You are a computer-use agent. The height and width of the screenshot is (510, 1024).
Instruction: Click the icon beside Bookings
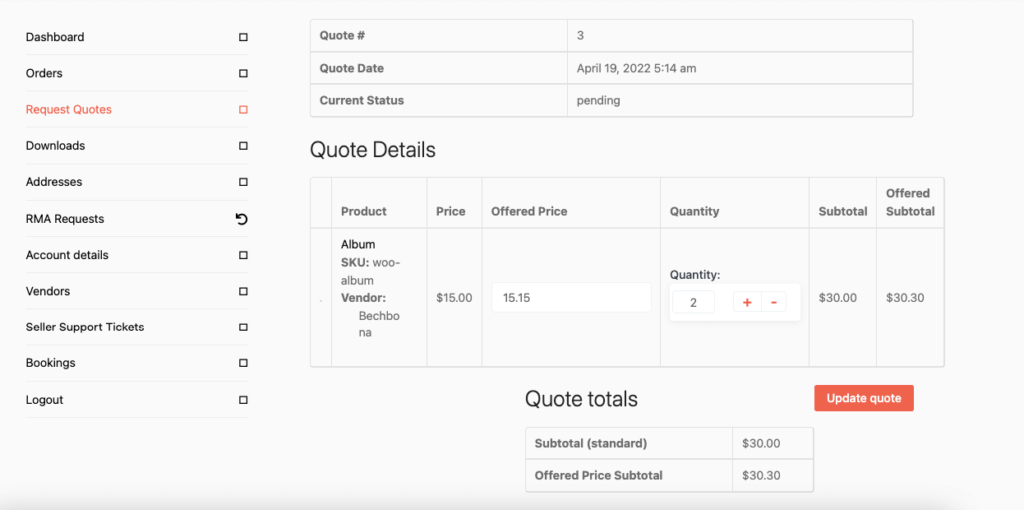point(243,363)
